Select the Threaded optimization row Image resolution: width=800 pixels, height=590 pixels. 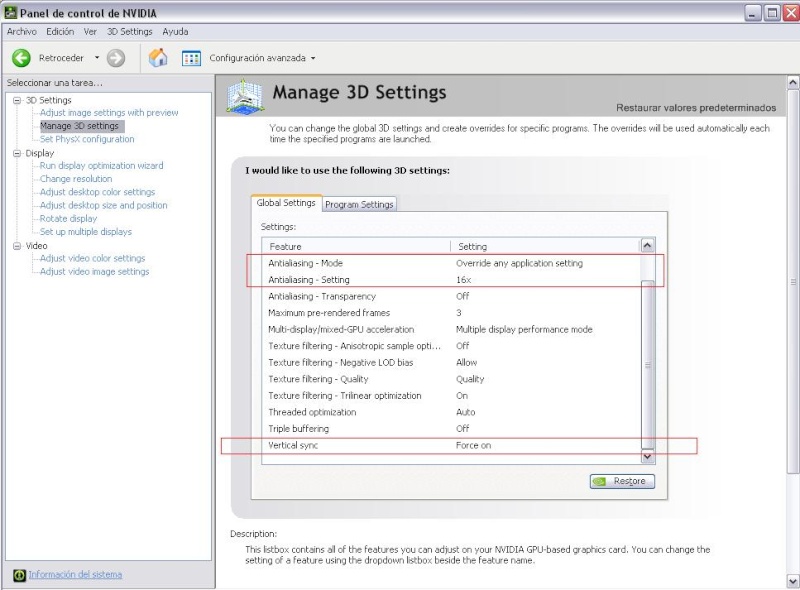click(452, 412)
